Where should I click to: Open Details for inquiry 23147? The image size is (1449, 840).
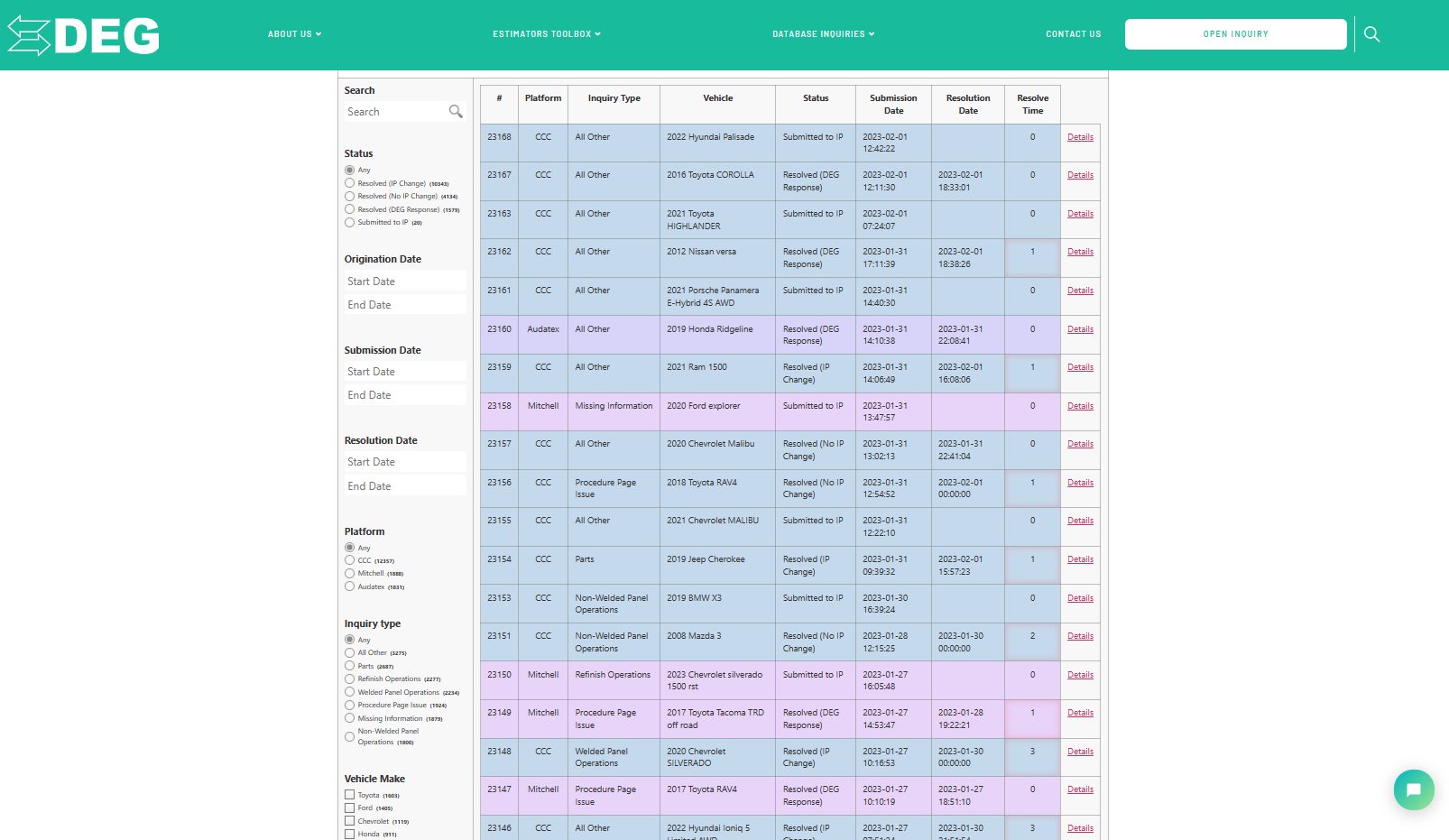pyautogui.click(x=1080, y=789)
